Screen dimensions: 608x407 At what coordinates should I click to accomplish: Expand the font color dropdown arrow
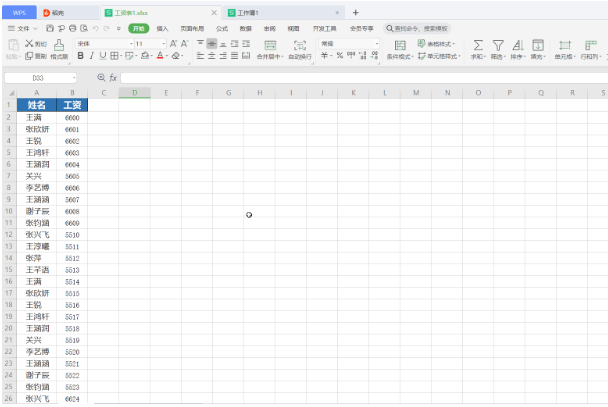click(167, 56)
